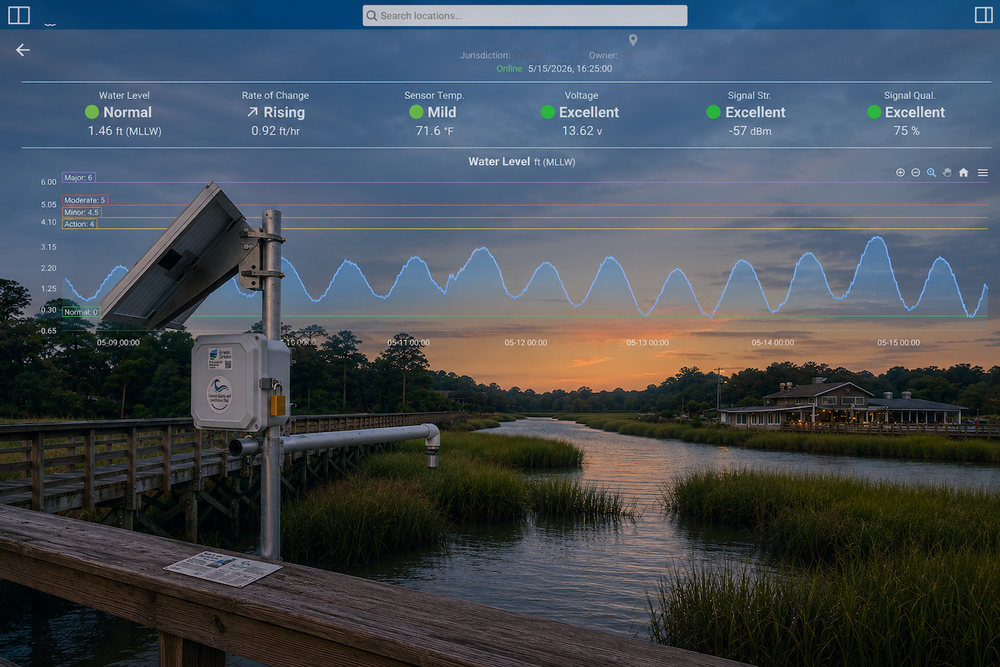Click the map location pin icon
Image resolution: width=1000 pixels, height=667 pixels.
coord(633,40)
